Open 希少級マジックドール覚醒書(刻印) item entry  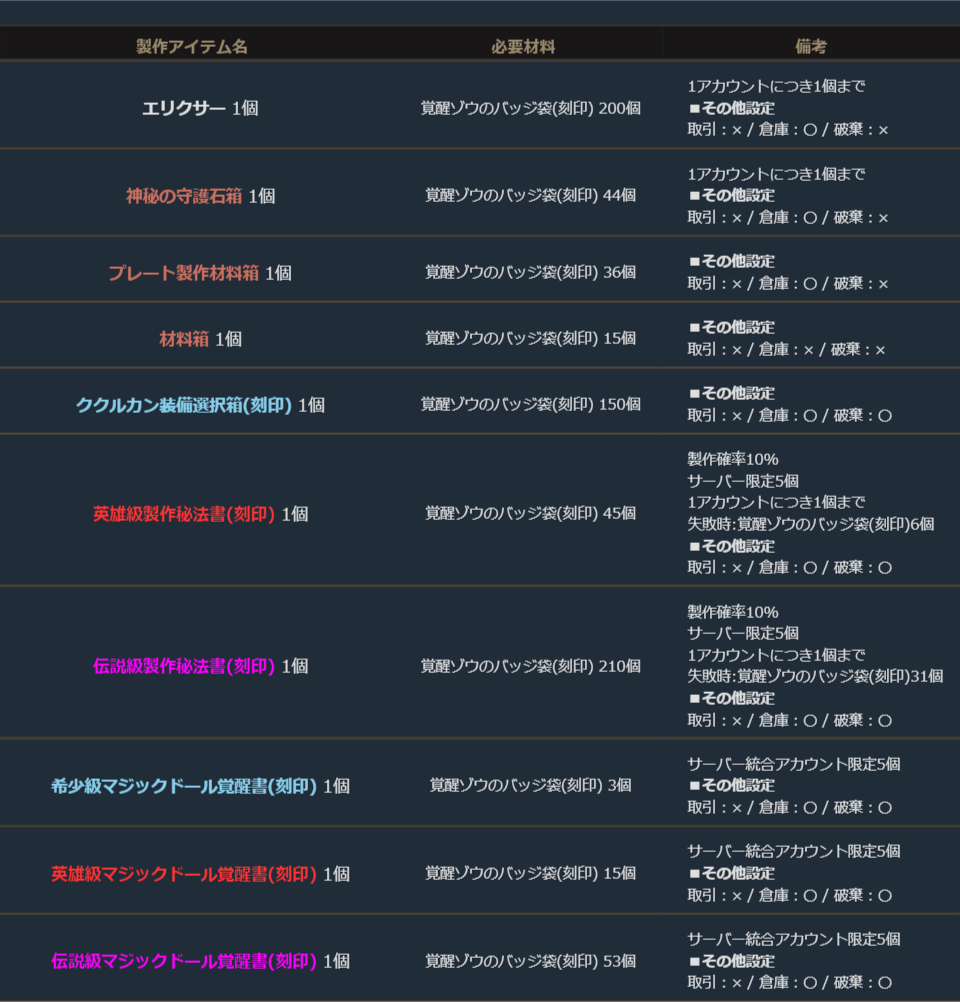(x=184, y=786)
